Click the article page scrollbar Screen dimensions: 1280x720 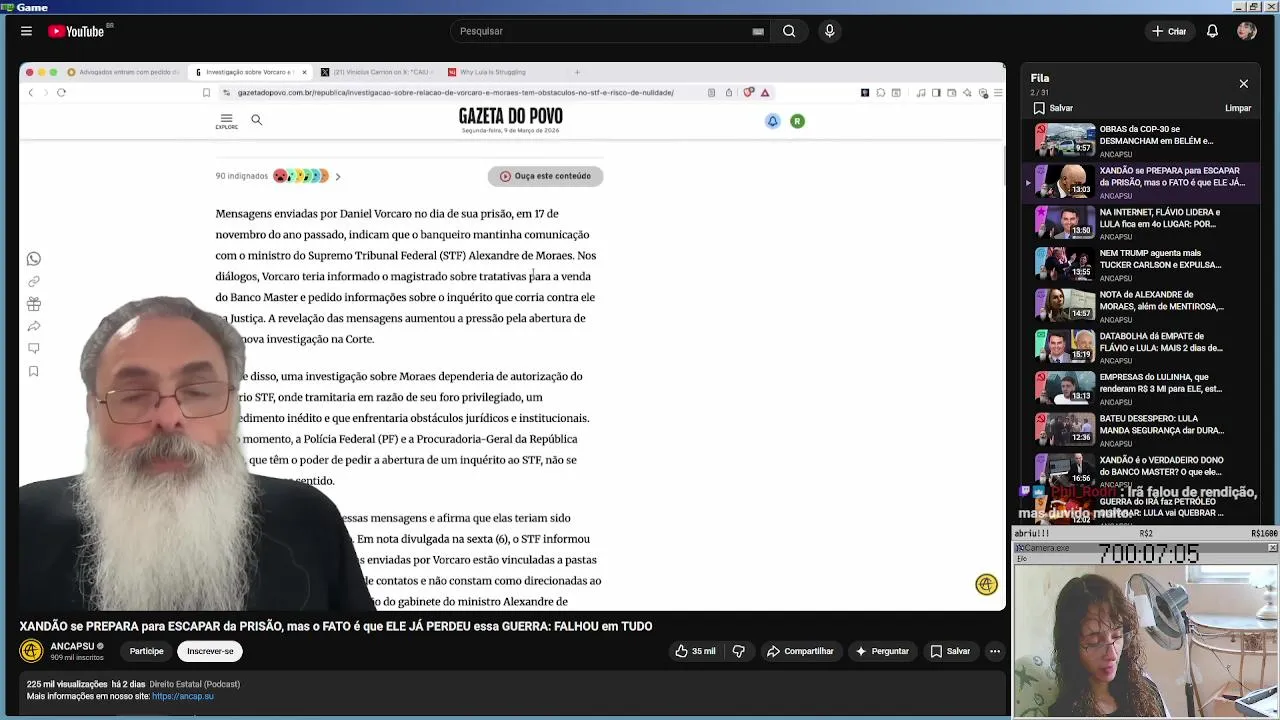point(1003,167)
